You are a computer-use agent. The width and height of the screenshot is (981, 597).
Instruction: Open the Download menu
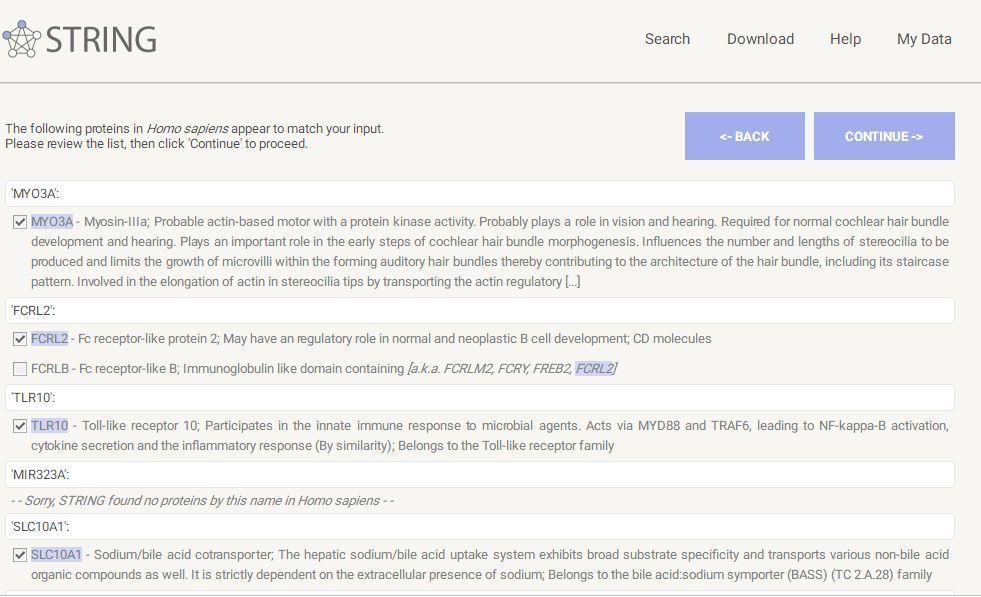[x=760, y=39]
